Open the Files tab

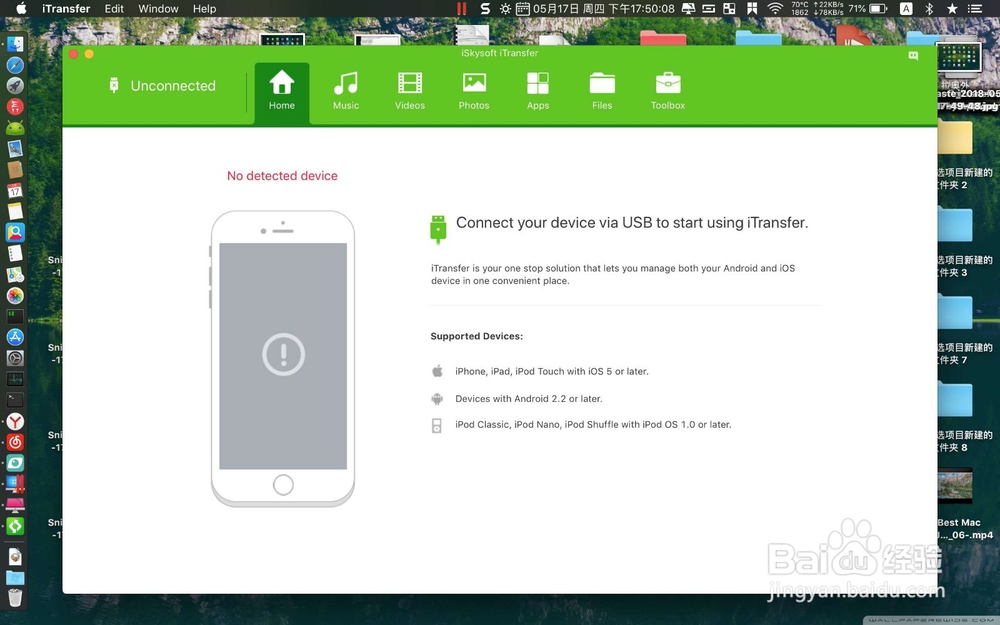(601, 91)
